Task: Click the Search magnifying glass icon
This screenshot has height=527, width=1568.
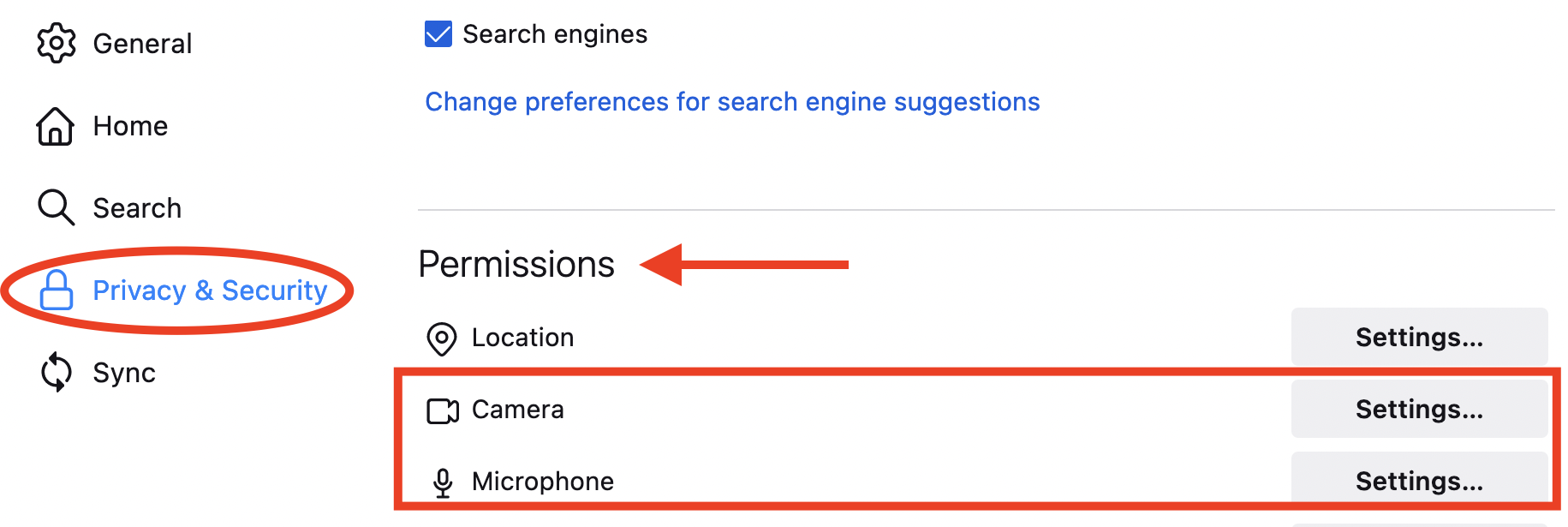Action: [56, 207]
